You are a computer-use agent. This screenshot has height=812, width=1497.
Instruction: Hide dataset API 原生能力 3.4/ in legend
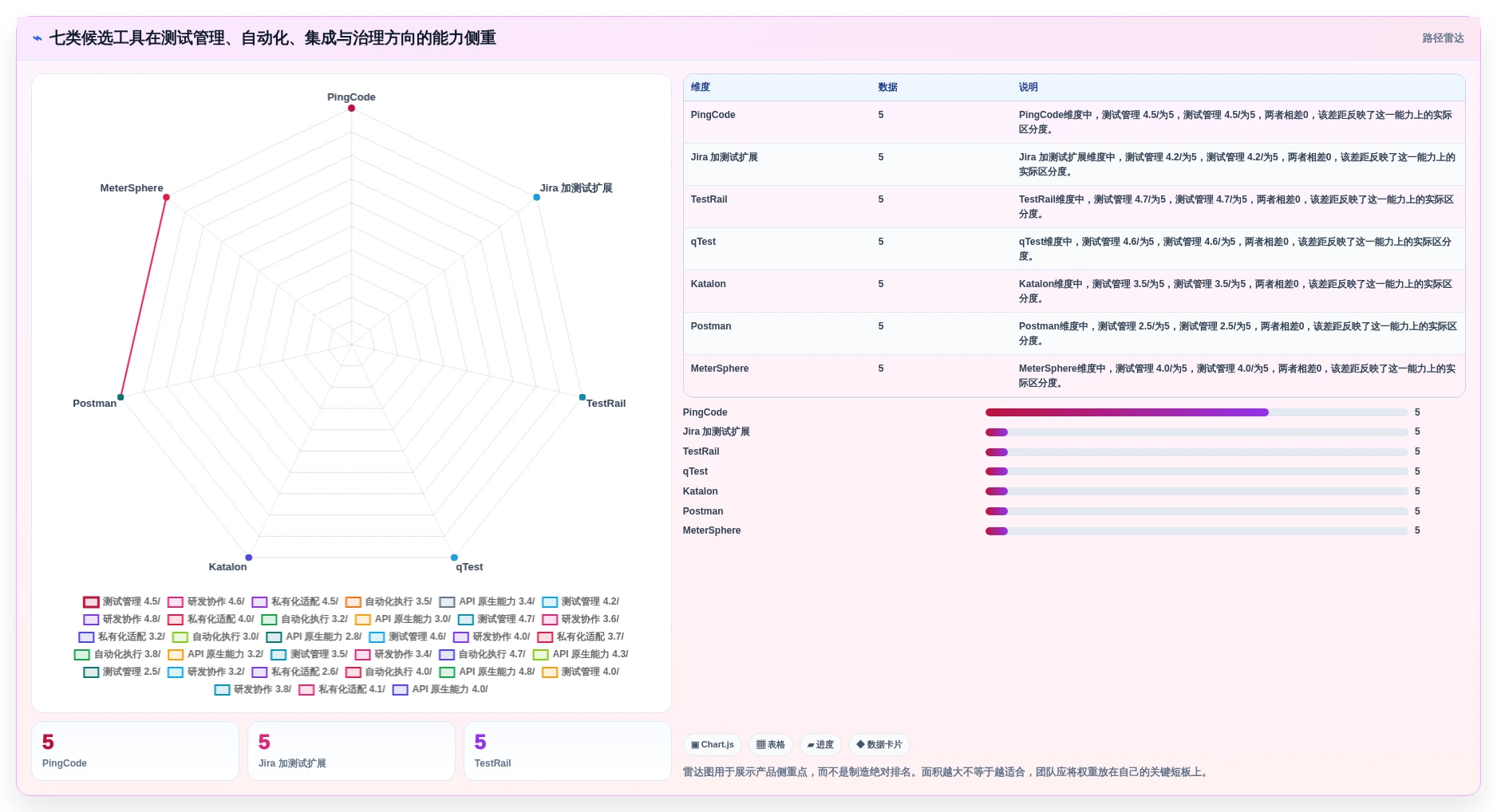(488, 602)
